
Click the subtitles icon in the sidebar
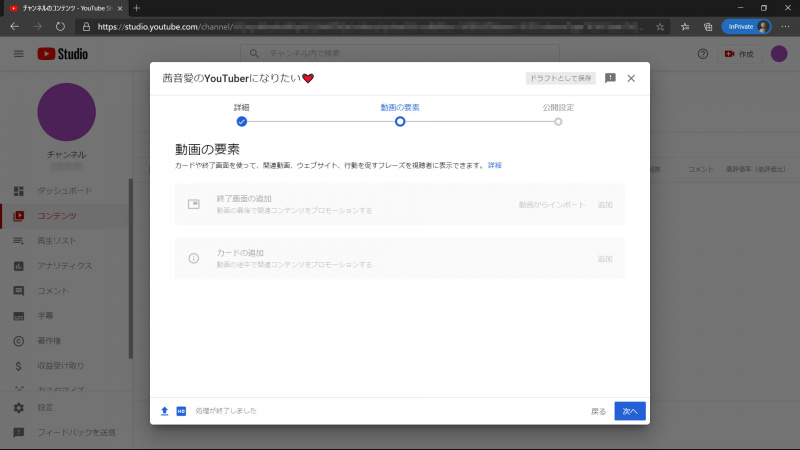click(18, 316)
